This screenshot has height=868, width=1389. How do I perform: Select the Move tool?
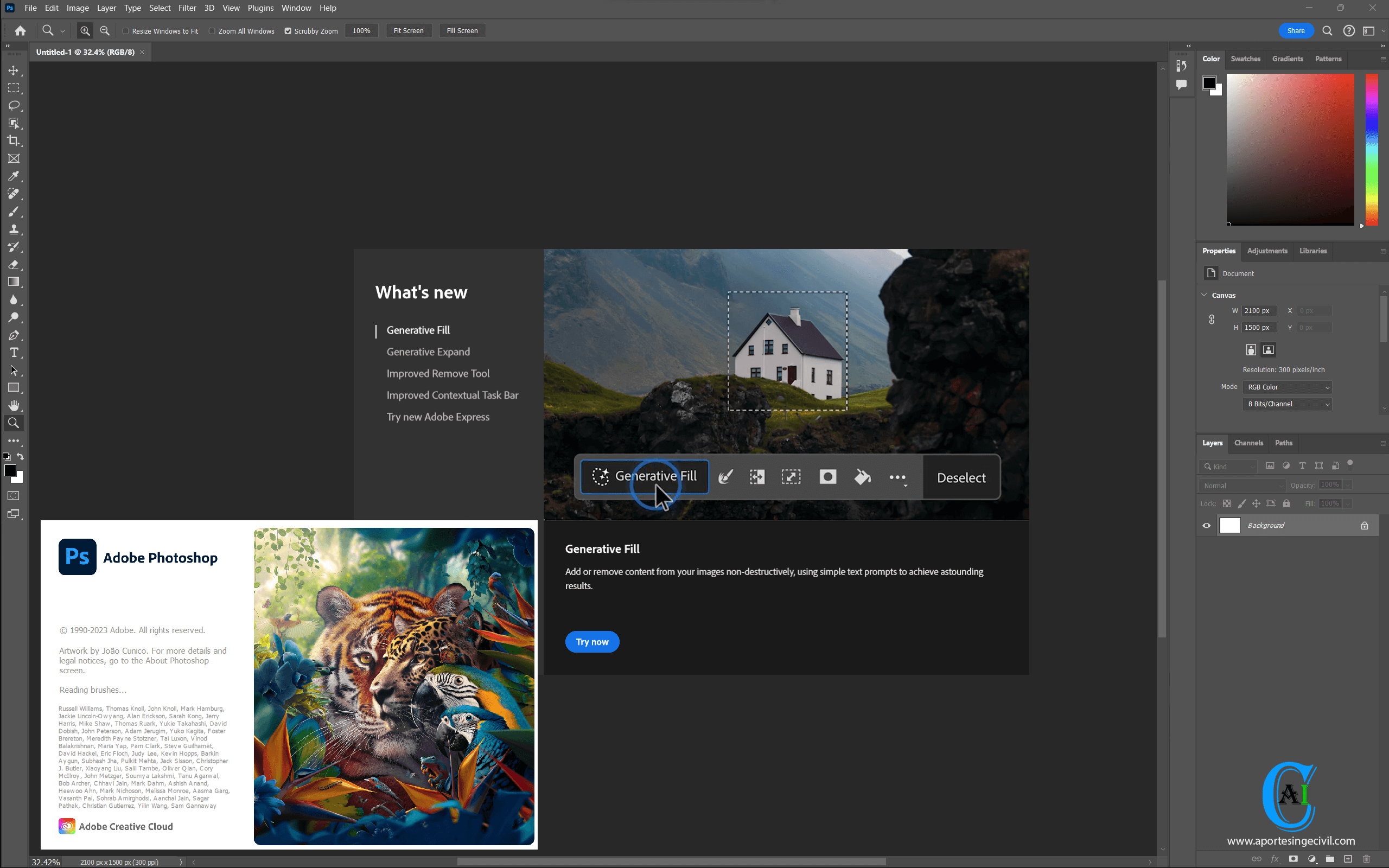tap(14, 70)
